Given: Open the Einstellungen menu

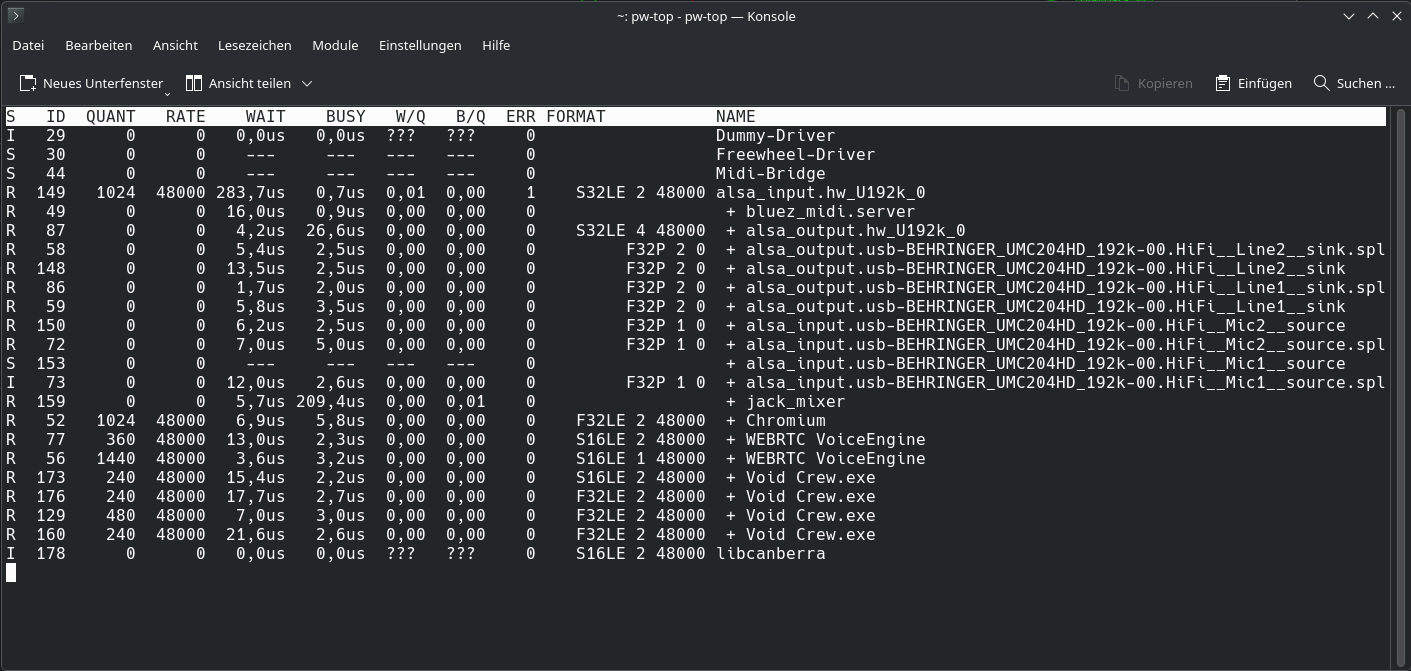Looking at the screenshot, I should [420, 45].
